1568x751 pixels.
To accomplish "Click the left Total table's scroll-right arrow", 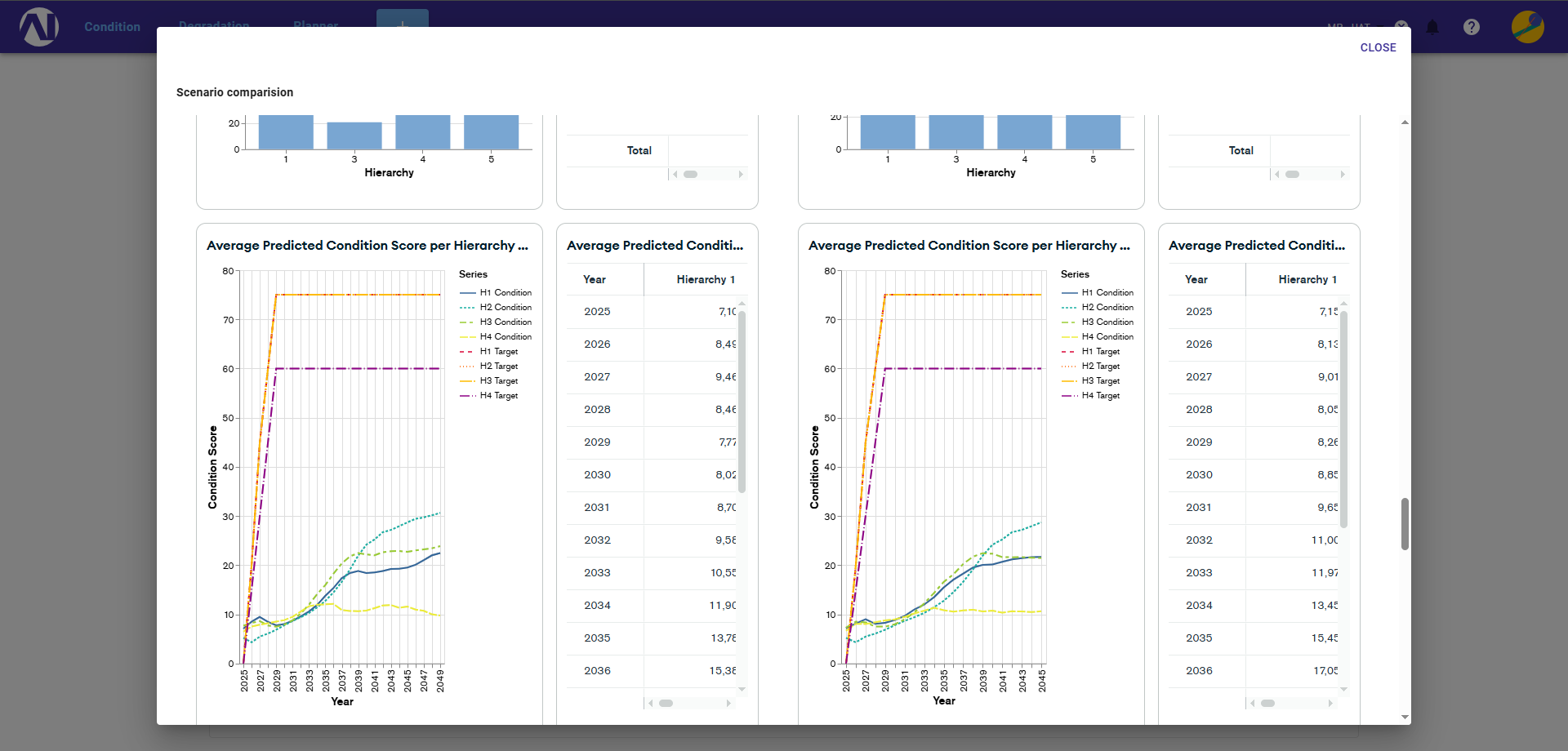I will (x=741, y=174).
